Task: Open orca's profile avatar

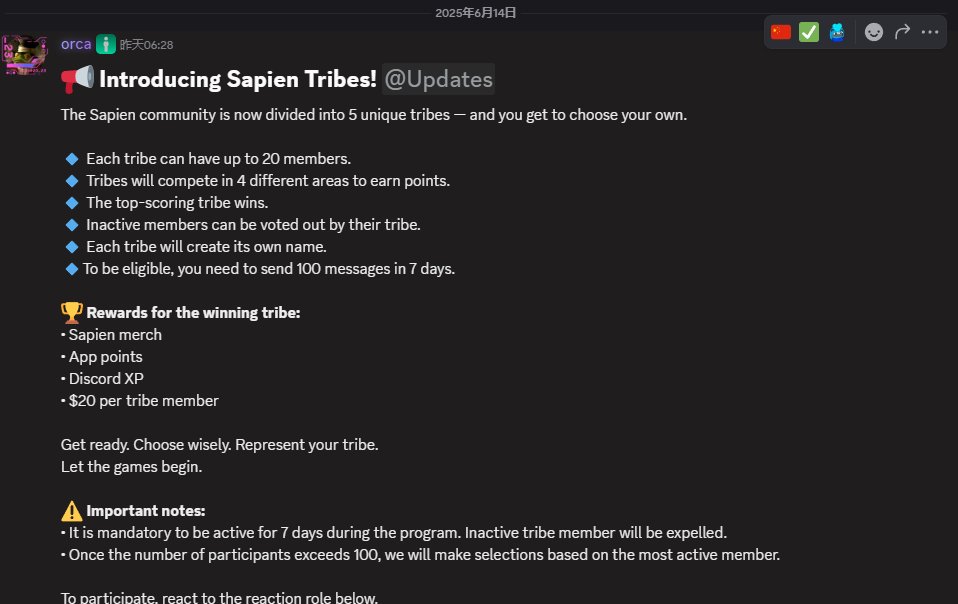Action: coord(25,55)
